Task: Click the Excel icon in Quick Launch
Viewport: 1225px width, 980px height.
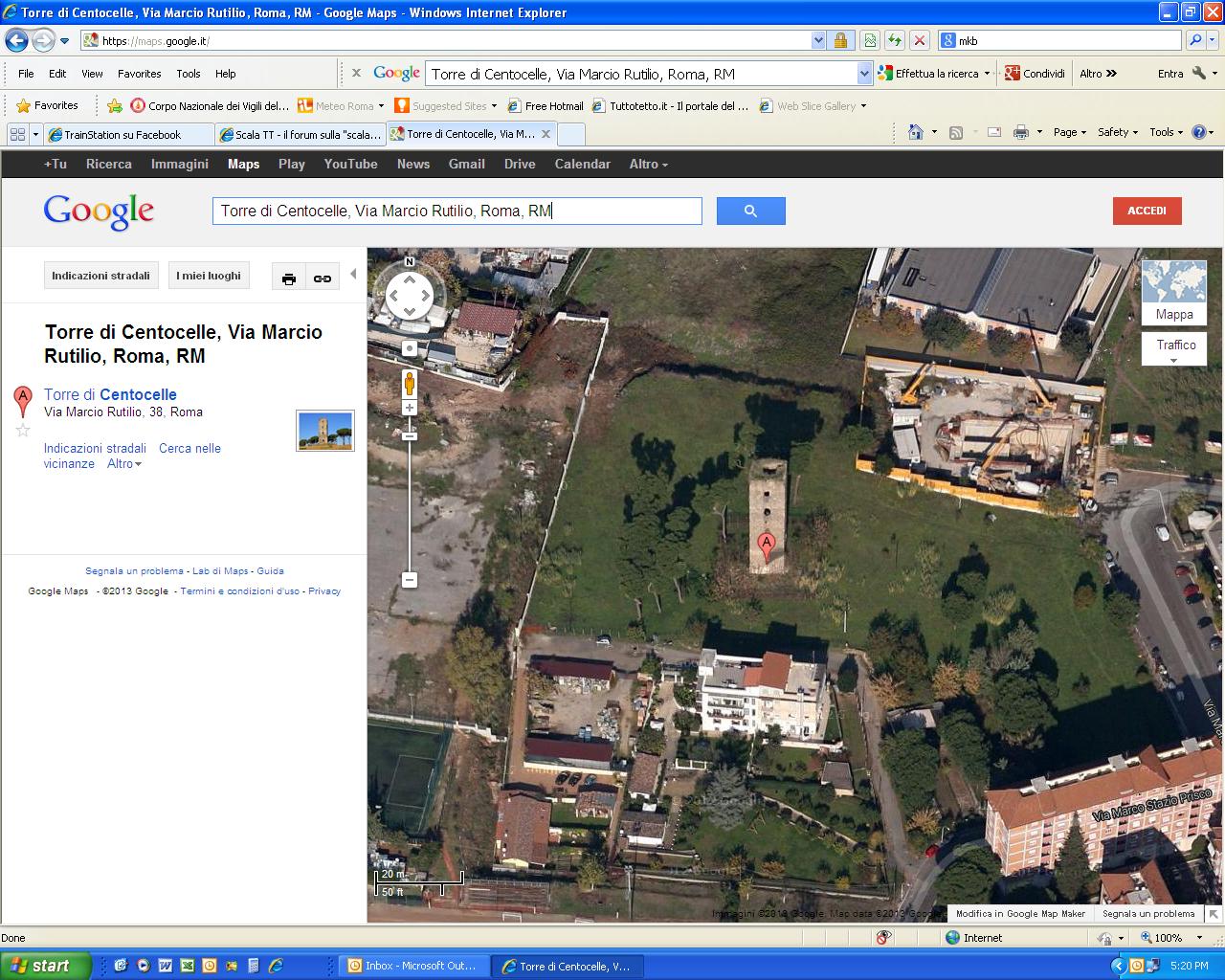Action: coord(187,966)
